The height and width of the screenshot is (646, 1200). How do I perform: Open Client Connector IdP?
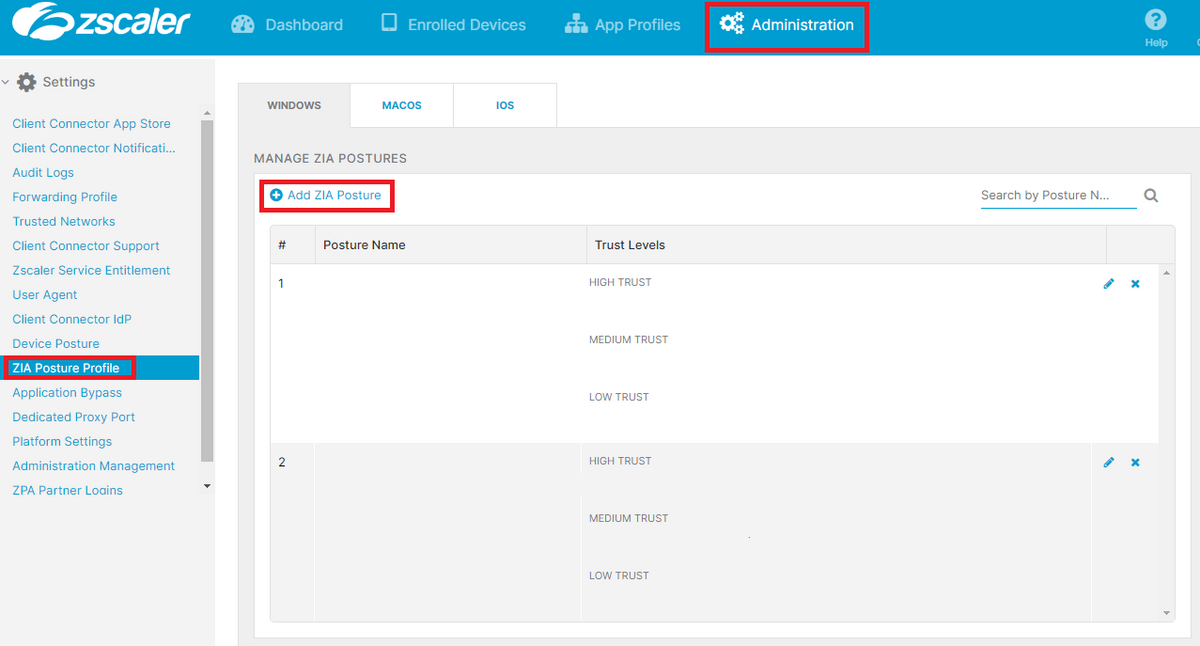(72, 320)
